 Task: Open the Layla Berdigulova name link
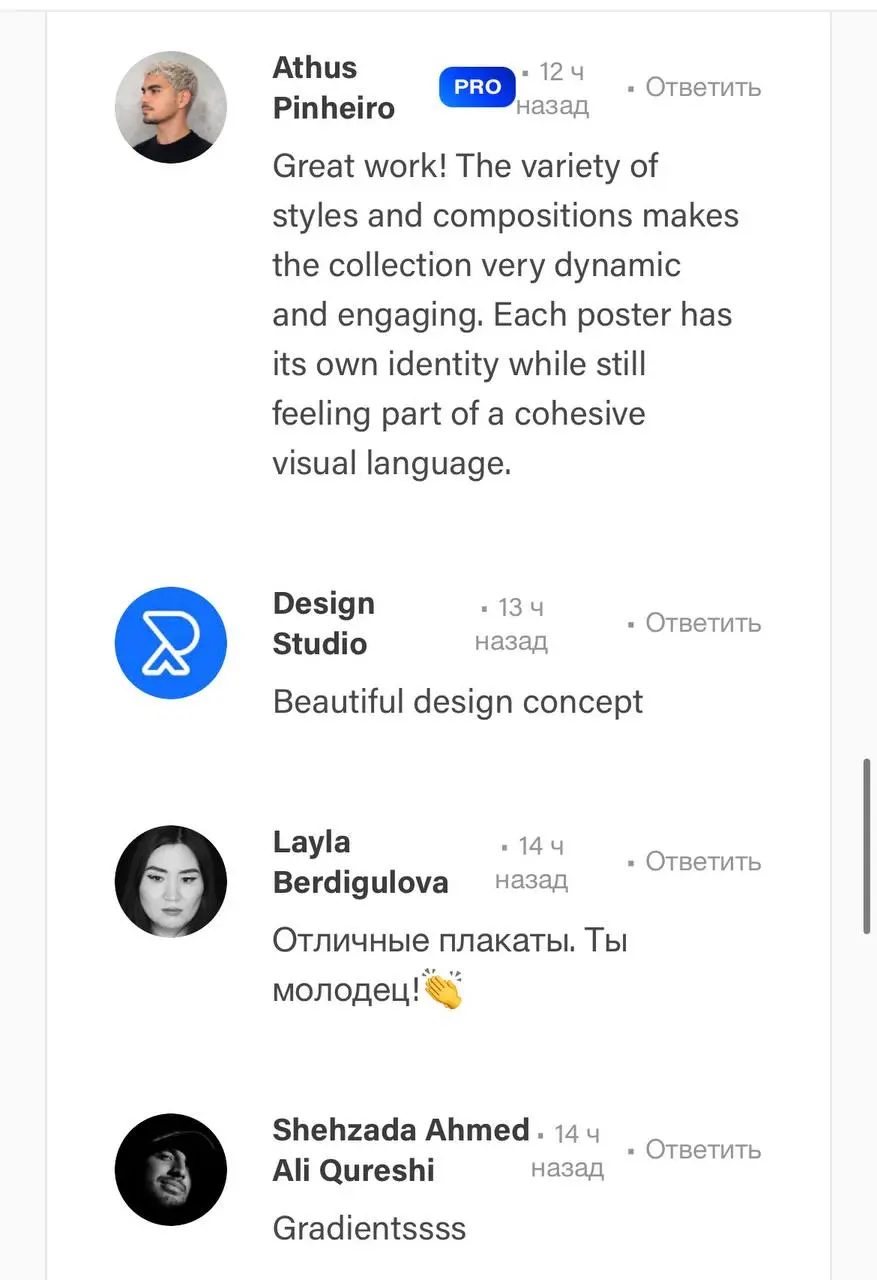[360, 862]
